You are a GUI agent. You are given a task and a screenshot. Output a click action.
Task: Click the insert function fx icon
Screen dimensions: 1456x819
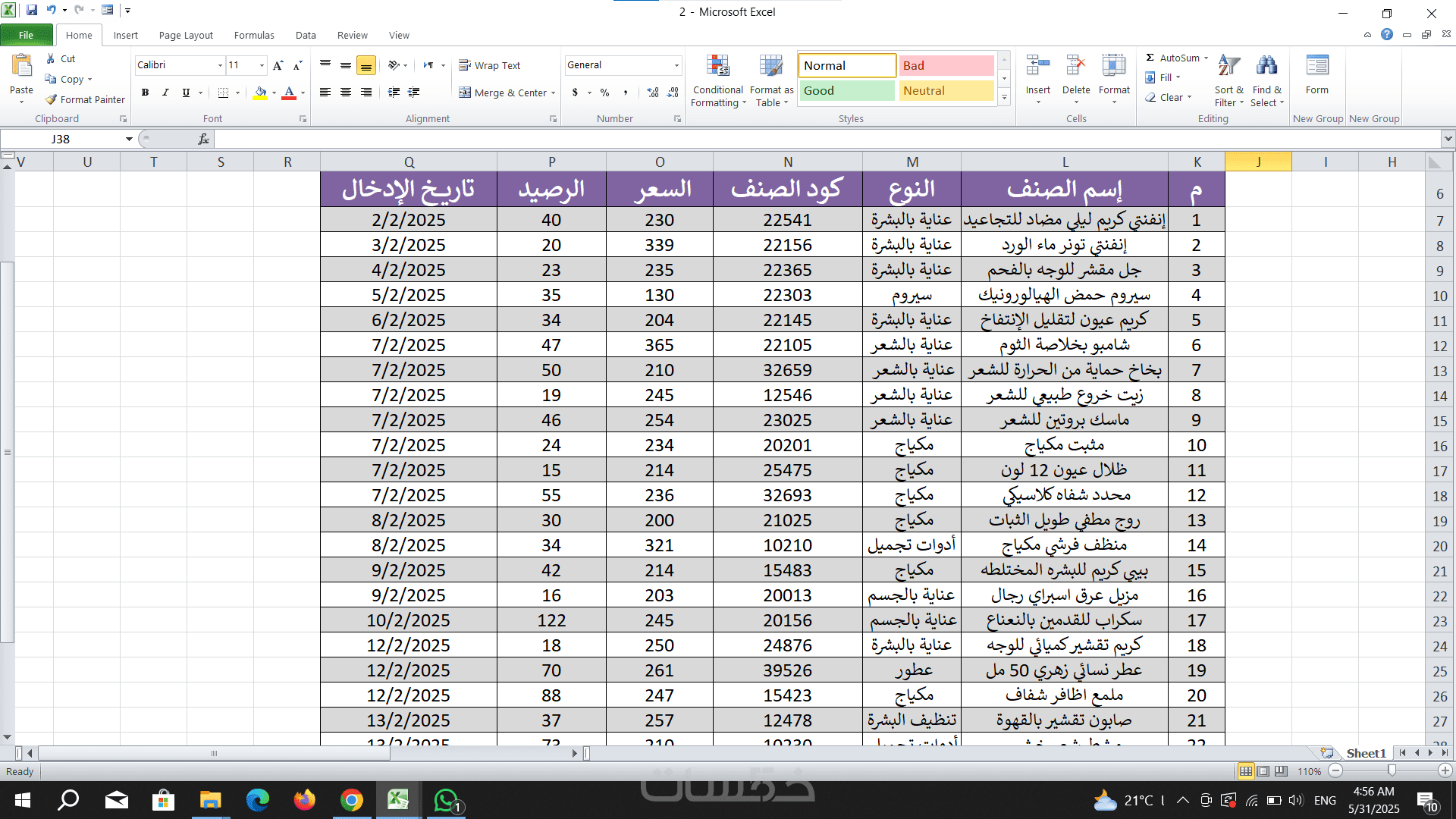[203, 139]
